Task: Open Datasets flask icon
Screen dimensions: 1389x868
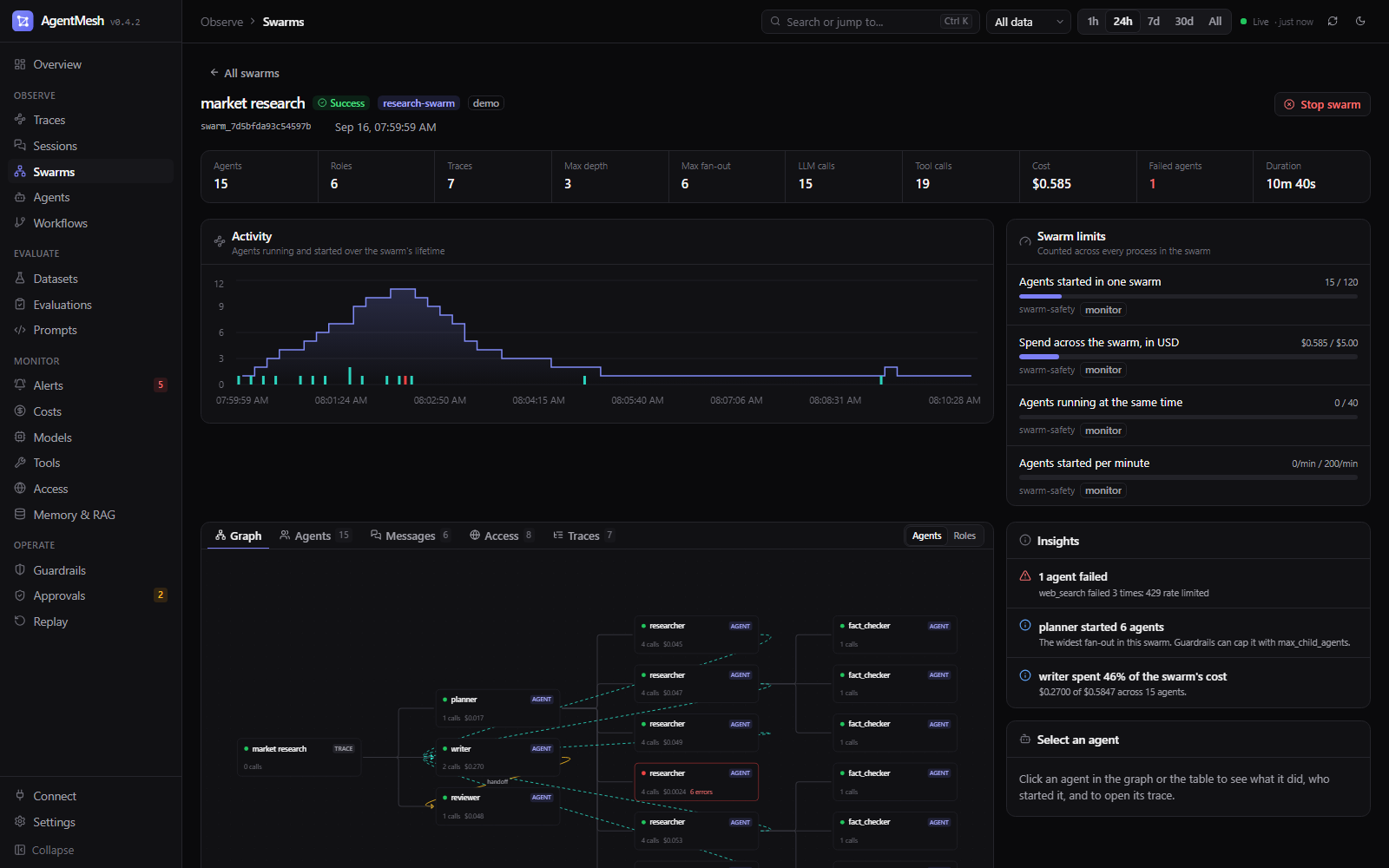Action: [x=20, y=279]
